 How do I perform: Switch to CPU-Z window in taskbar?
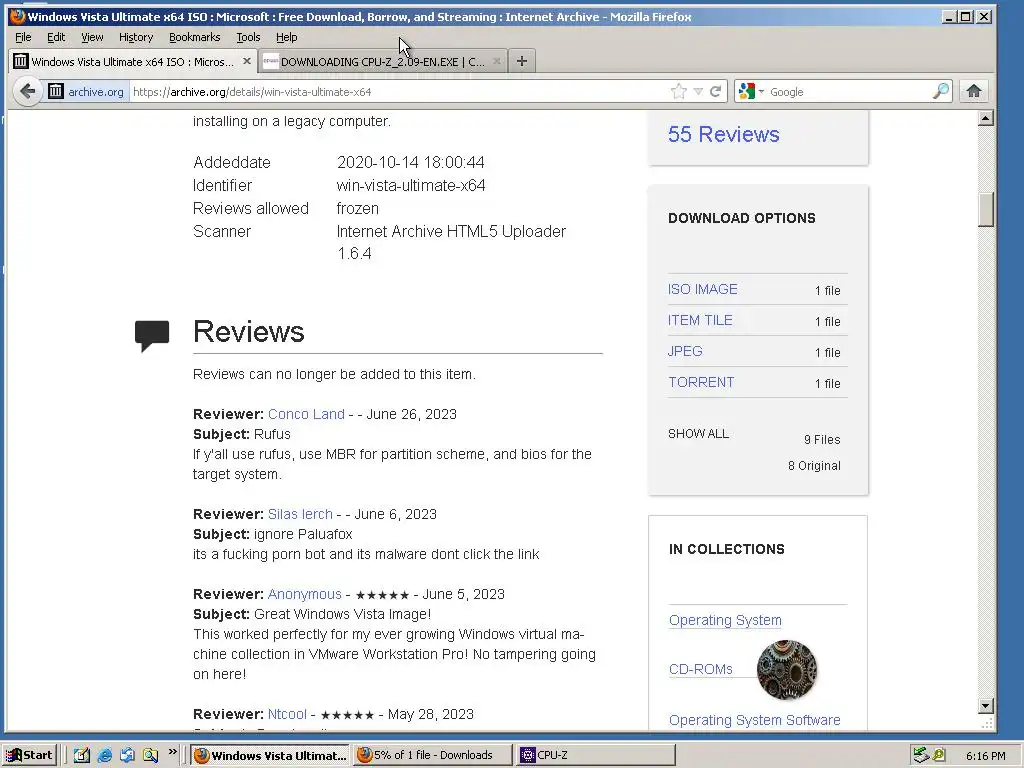pos(596,755)
